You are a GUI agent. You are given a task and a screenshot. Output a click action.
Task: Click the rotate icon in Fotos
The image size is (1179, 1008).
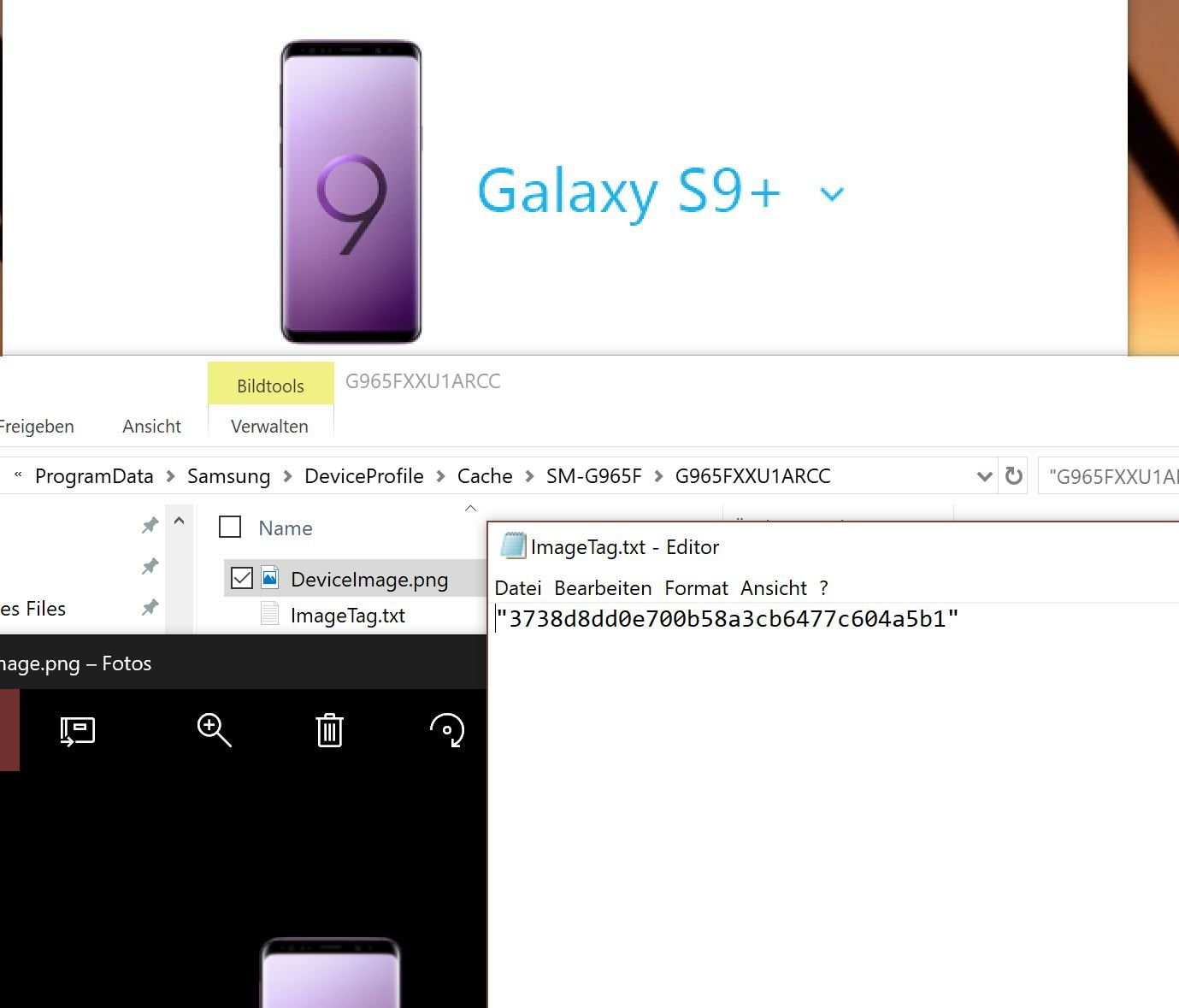pos(446,731)
